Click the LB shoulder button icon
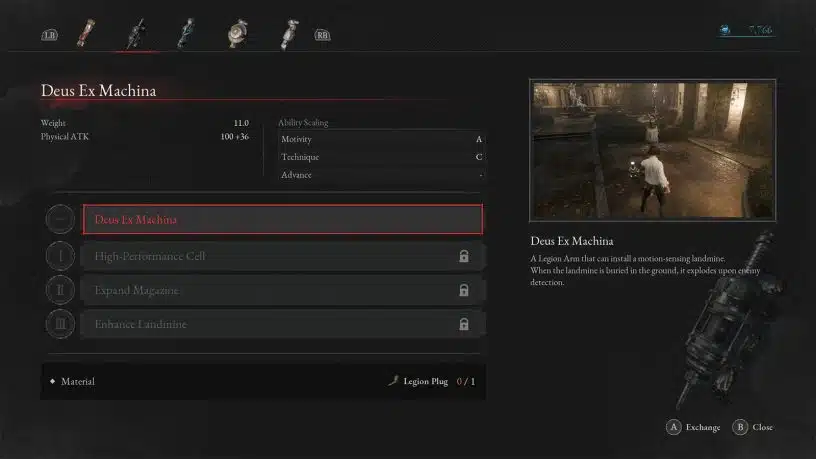 [49, 35]
